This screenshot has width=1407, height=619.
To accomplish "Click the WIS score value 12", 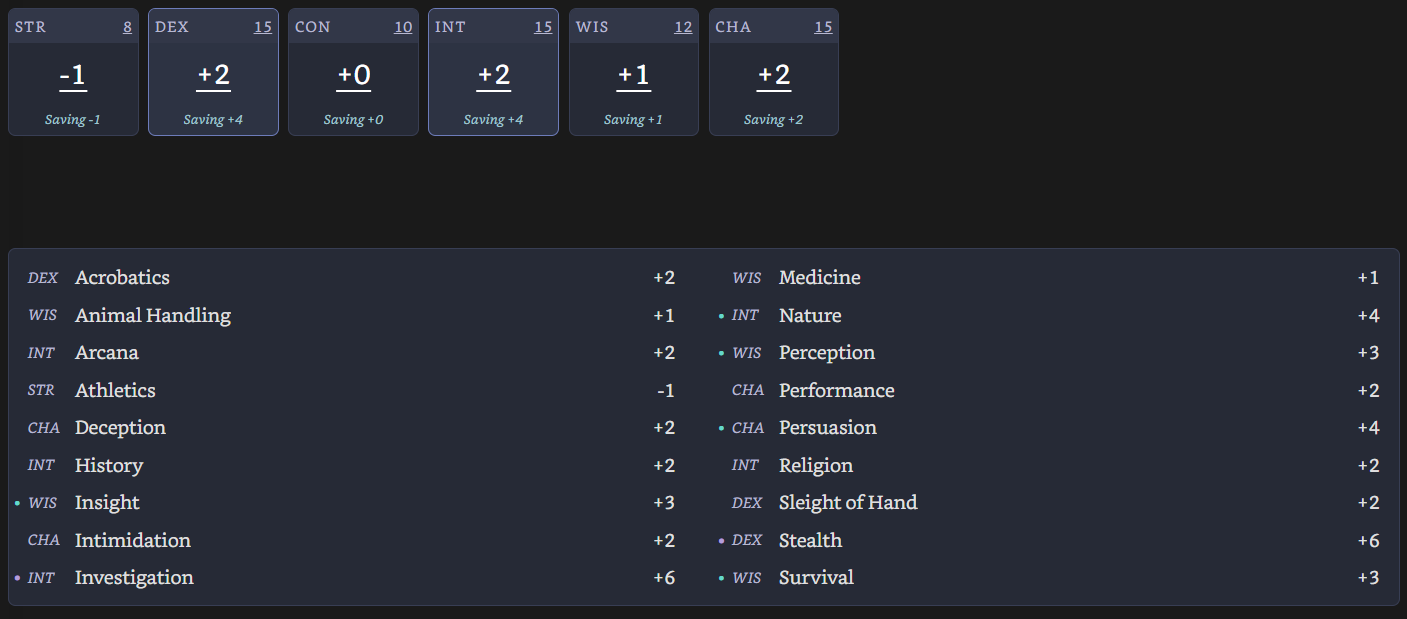I will point(683,27).
